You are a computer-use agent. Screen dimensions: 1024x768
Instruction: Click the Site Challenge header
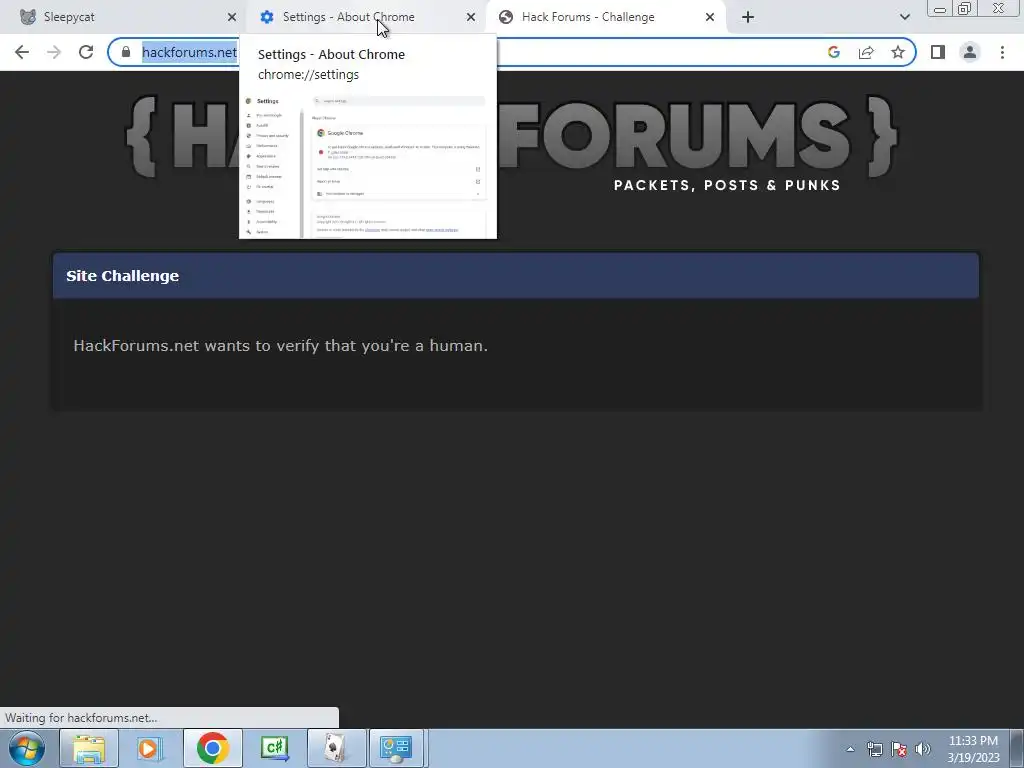[x=515, y=276]
